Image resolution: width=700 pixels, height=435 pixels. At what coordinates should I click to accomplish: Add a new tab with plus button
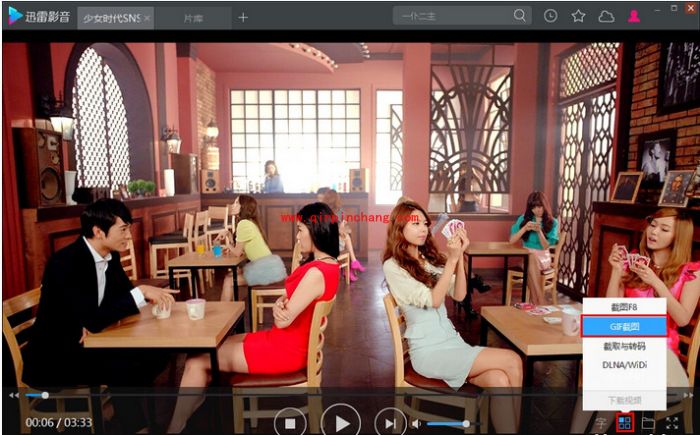click(243, 17)
